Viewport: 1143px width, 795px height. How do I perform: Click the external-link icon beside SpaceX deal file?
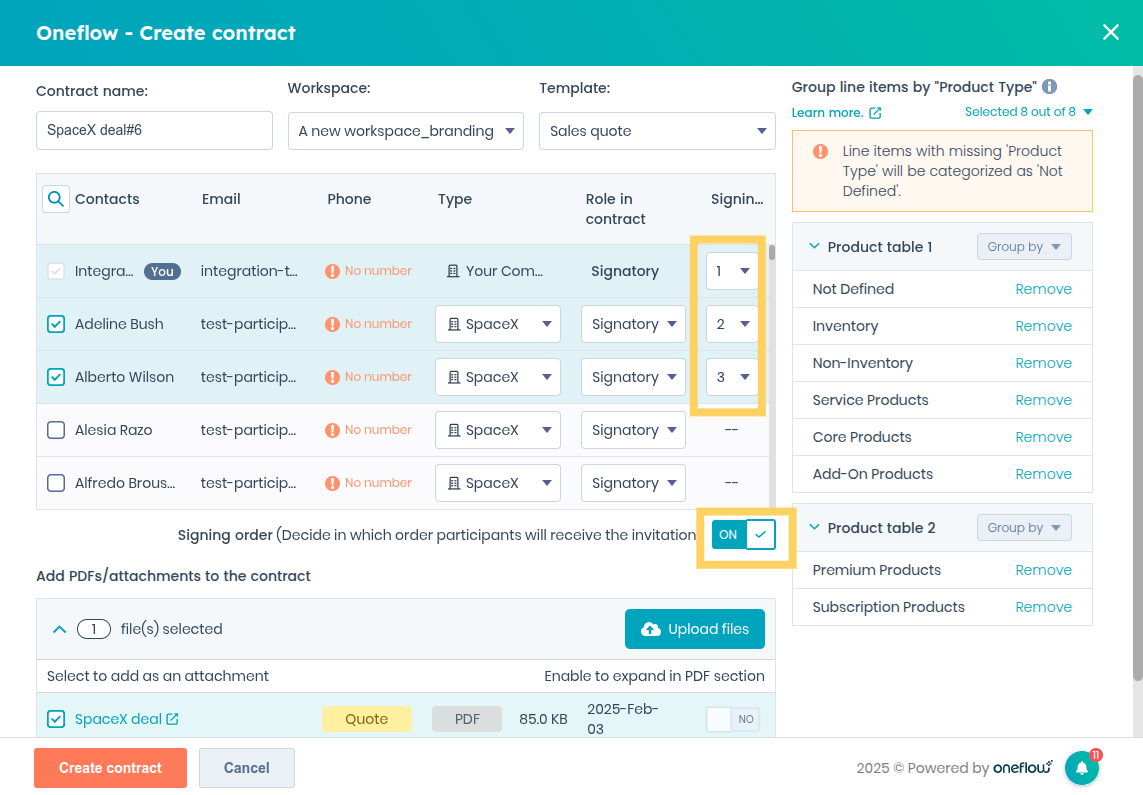172,719
